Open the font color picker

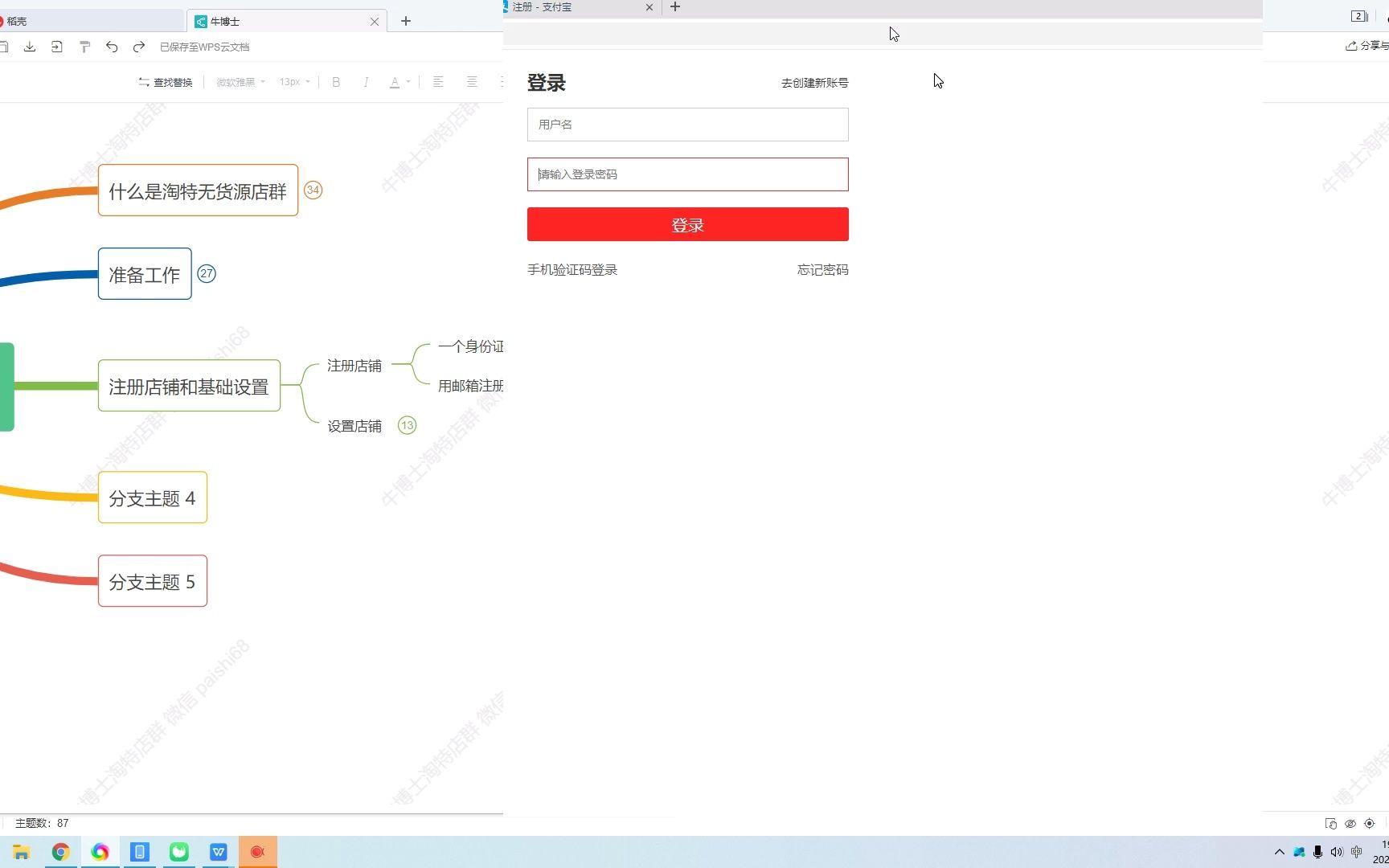click(x=395, y=82)
